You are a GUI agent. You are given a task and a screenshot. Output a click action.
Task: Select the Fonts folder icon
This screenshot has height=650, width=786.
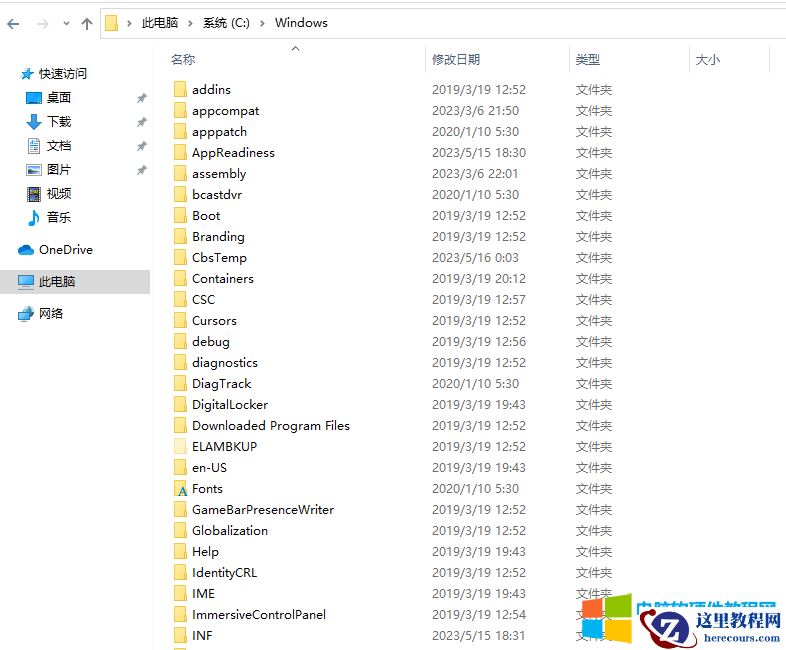coord(180,489)
